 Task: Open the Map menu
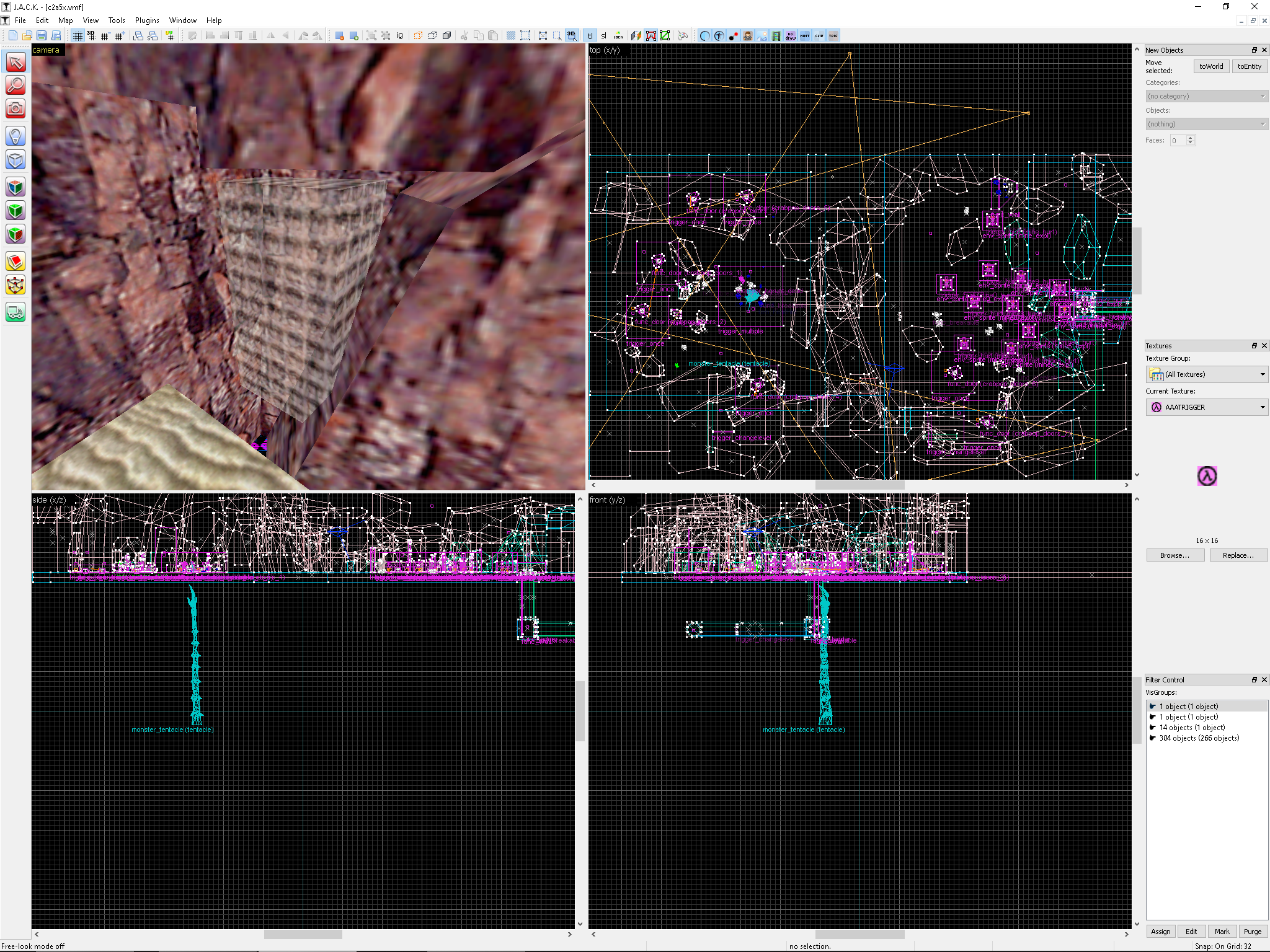[66, 20]
